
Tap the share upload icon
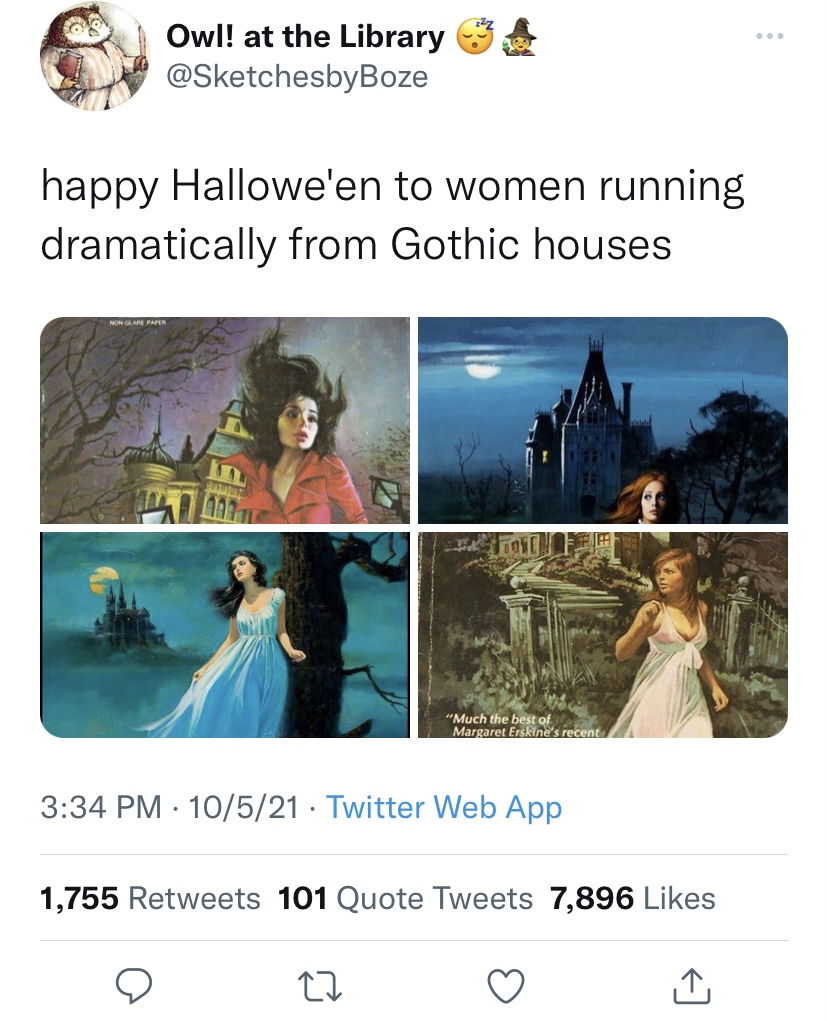coord(694,985)
